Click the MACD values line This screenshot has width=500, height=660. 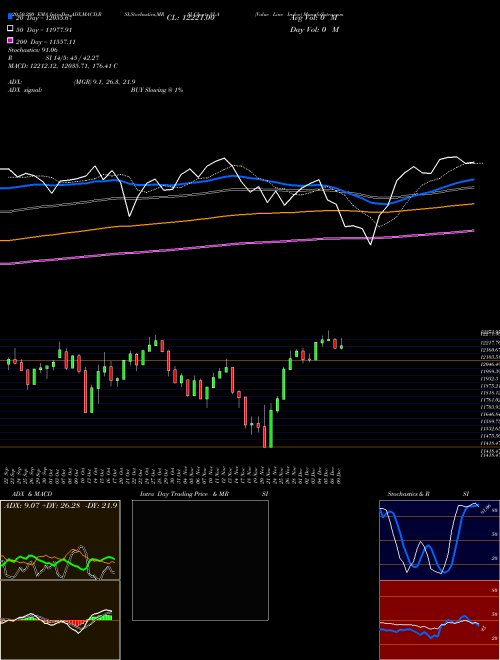(x=63, y=66)
